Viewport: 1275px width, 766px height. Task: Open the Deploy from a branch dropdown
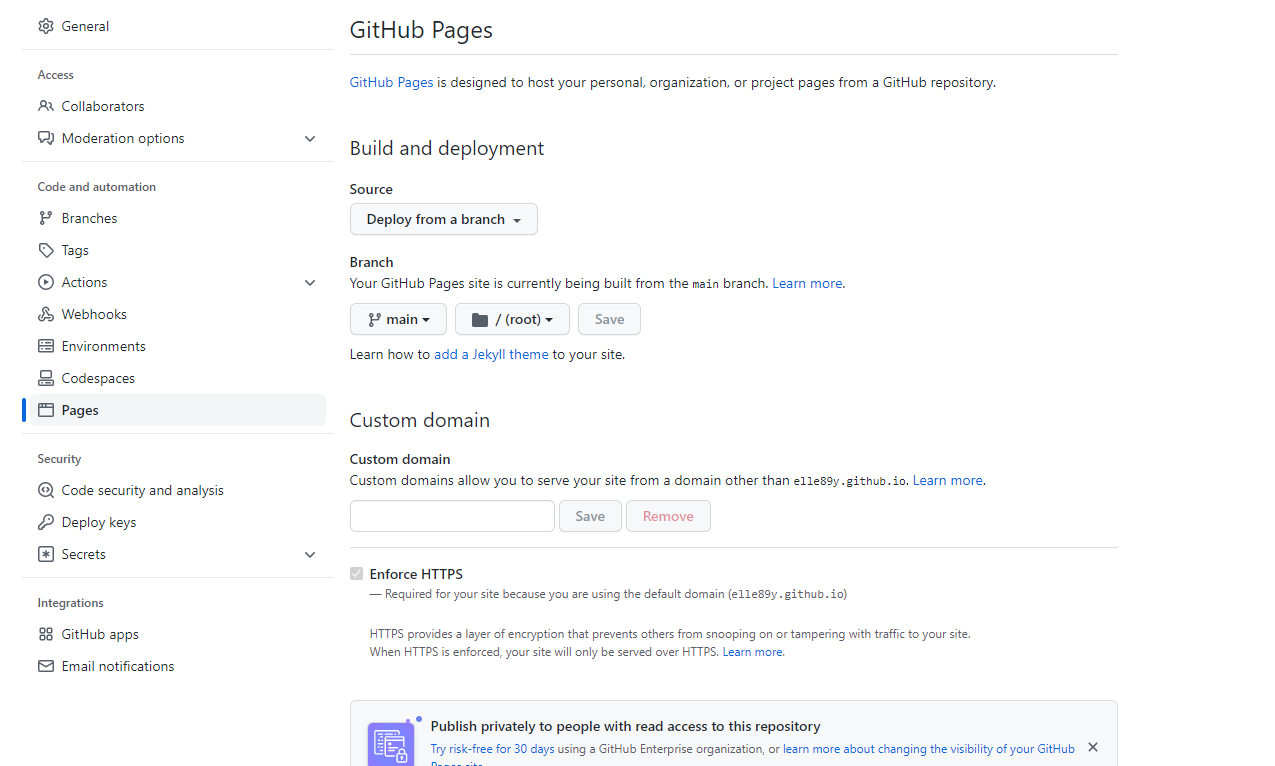[444, 219]
